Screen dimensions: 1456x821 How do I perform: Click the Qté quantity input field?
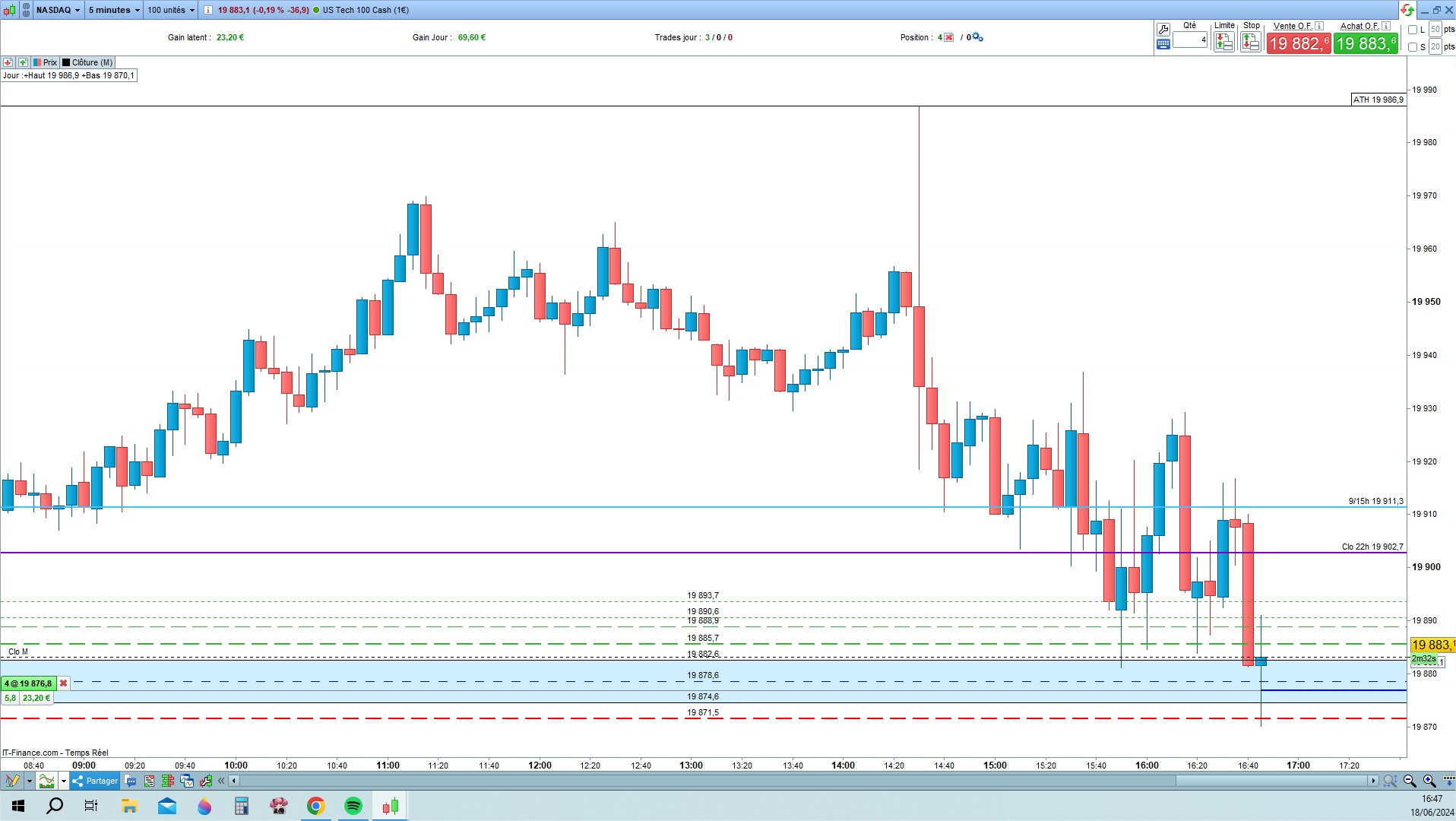pyautogui.click(x=1190, y=40)
